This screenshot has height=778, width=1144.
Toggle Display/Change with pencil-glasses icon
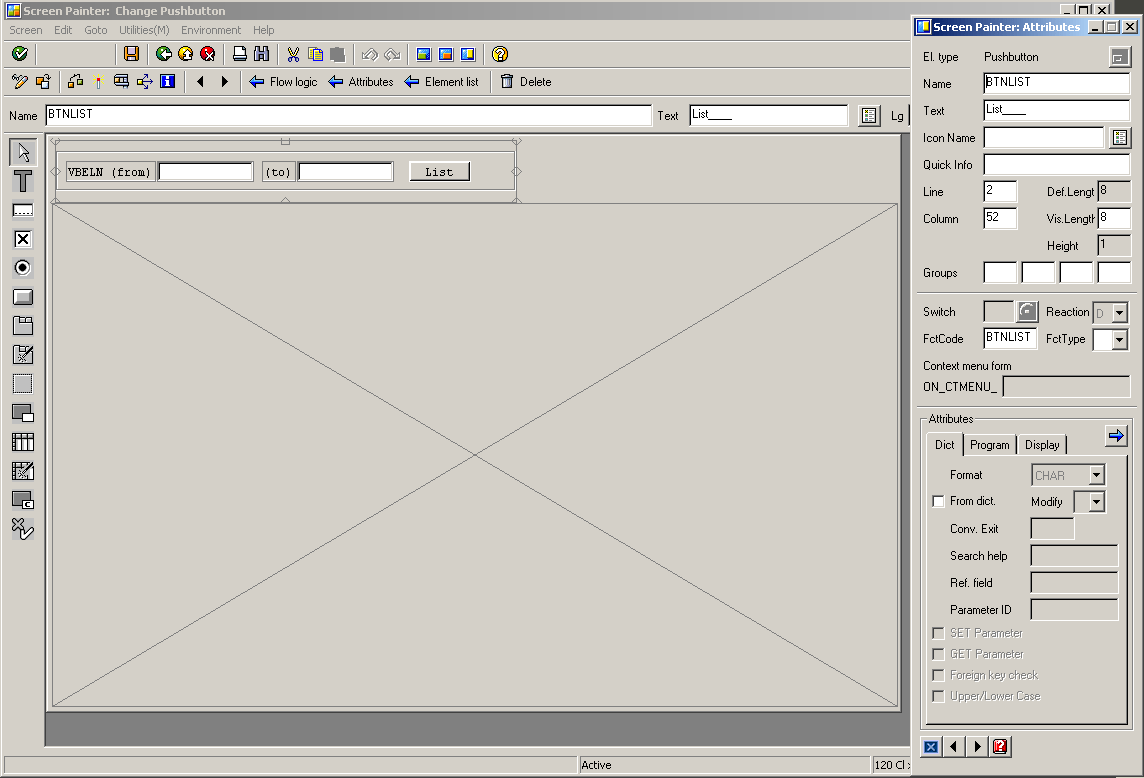(20, 82)
